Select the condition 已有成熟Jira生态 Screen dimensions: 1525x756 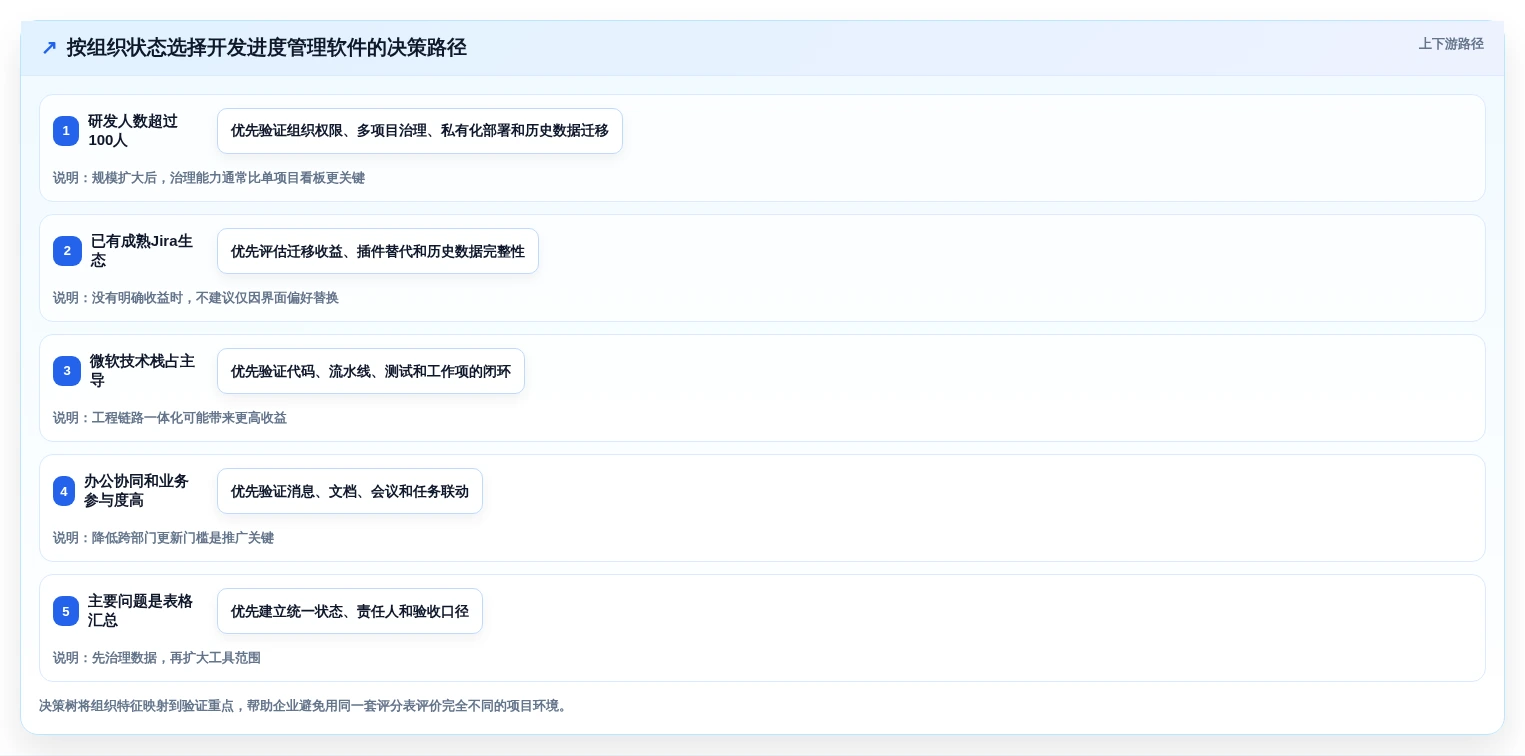click(142, 251)
